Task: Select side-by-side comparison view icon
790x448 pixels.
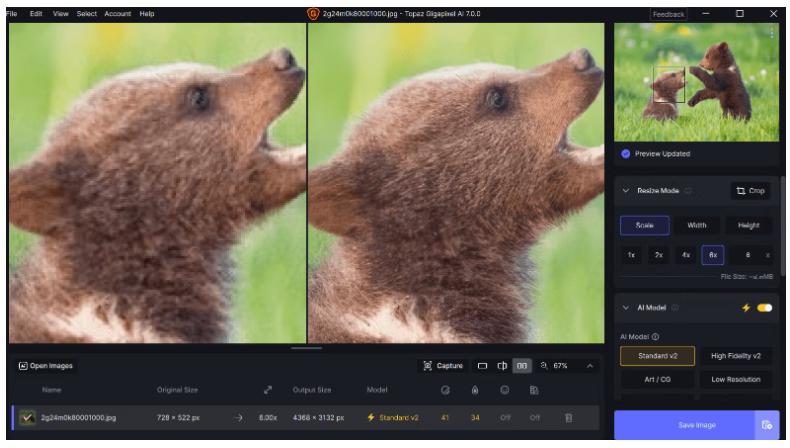Action: [521, 366]
